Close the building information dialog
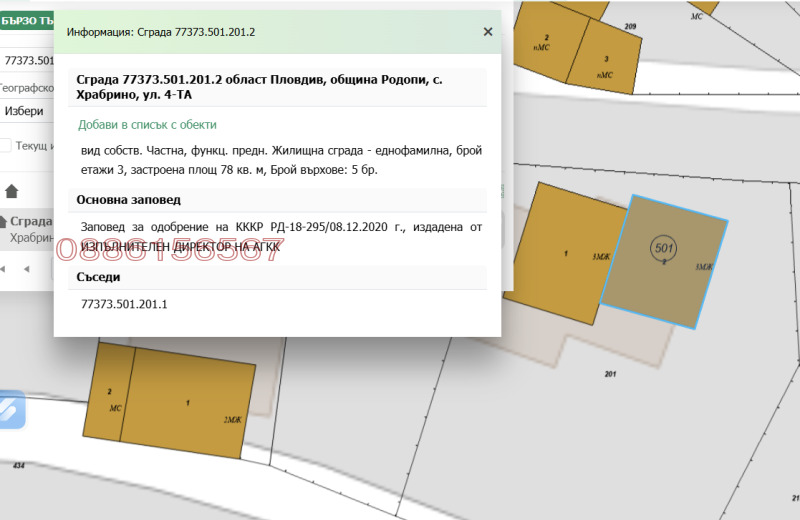800x520 pixels. 488,32
